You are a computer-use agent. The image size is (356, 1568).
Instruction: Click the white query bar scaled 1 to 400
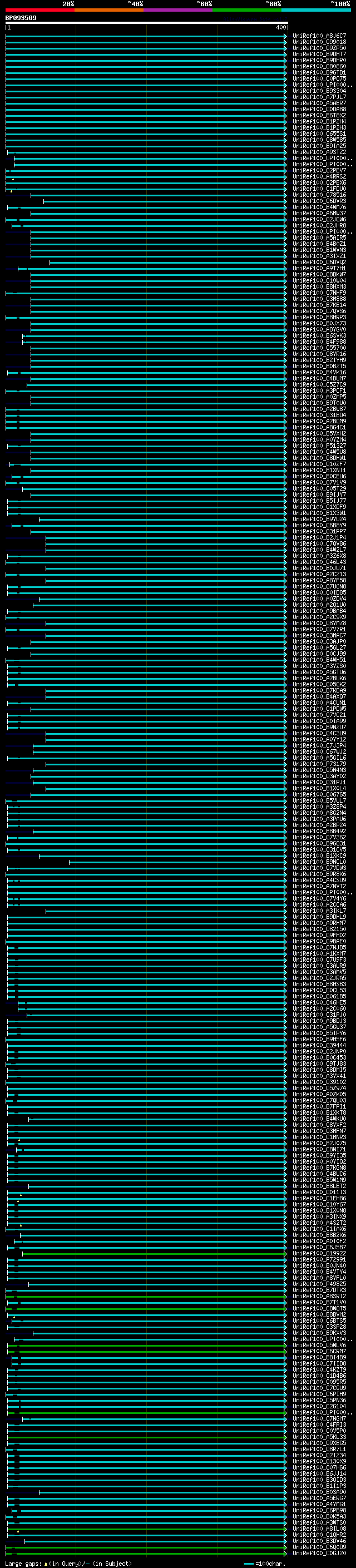pos(147,22)
